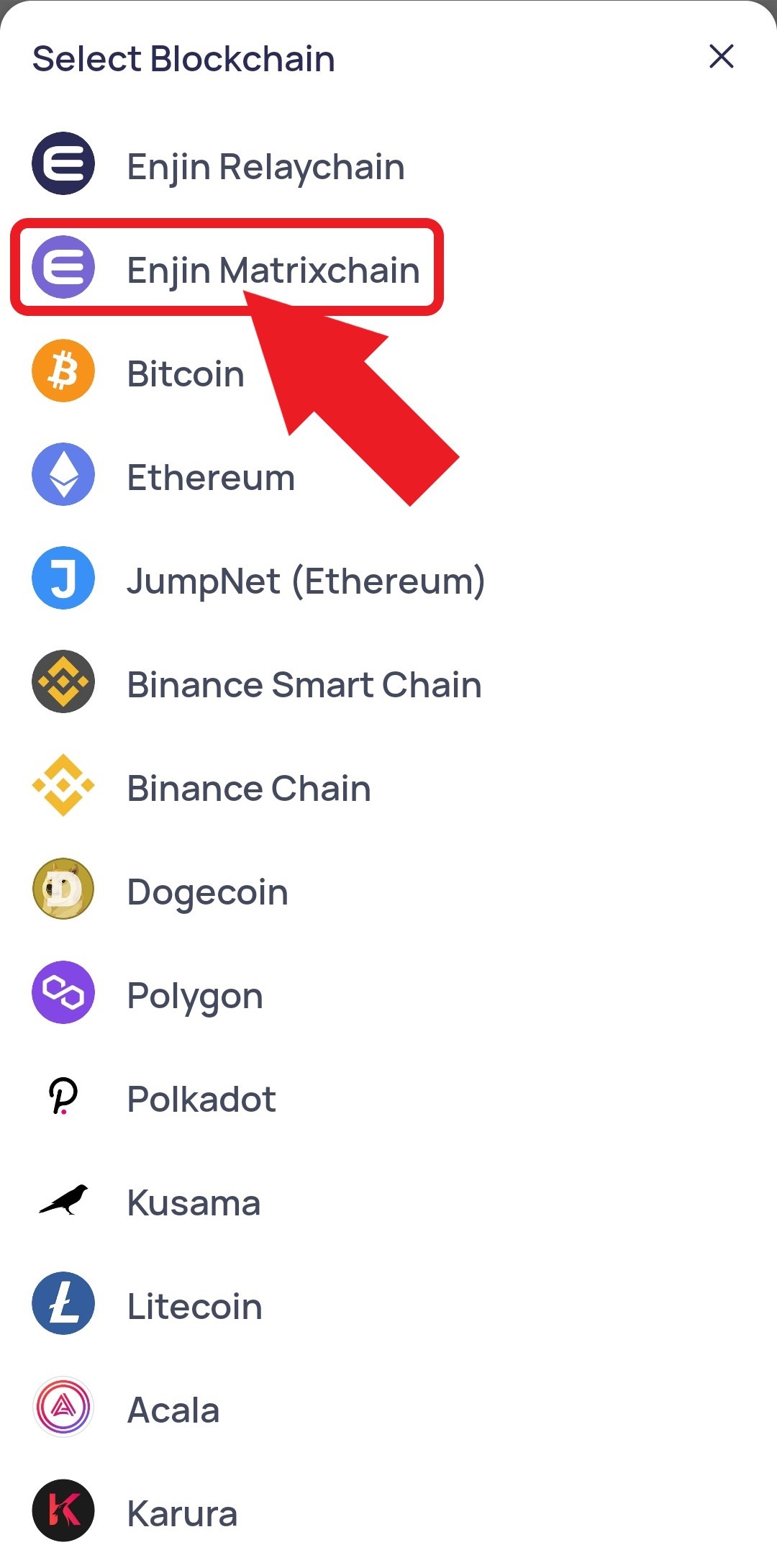Close the Select Blockchain dialog

(x=721, y=56)
